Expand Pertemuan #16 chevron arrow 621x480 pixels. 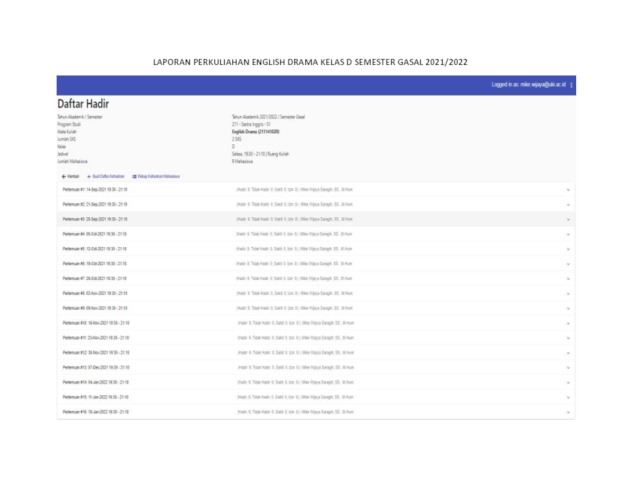(567, 412)
